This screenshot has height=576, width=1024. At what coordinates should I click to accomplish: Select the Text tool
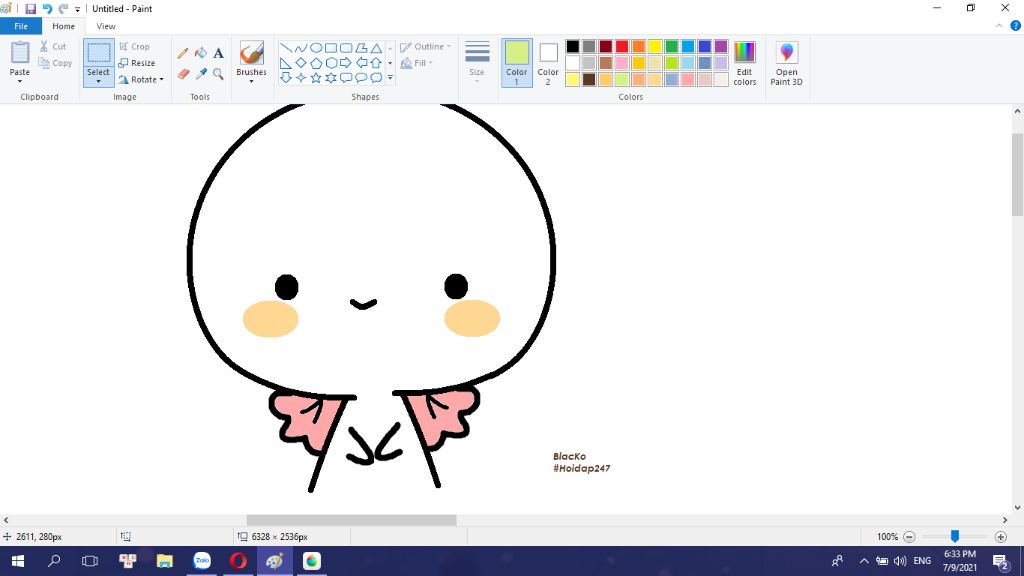click(218, 54)
